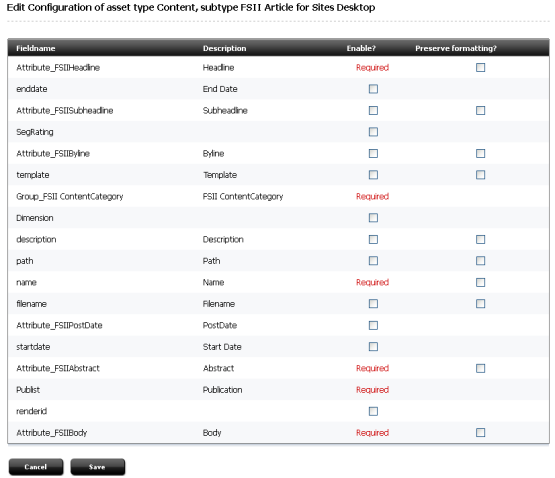Toggle Preserve formatting for Attribute_FSIIByline
The image size is (555, 478).
point(480,153)
